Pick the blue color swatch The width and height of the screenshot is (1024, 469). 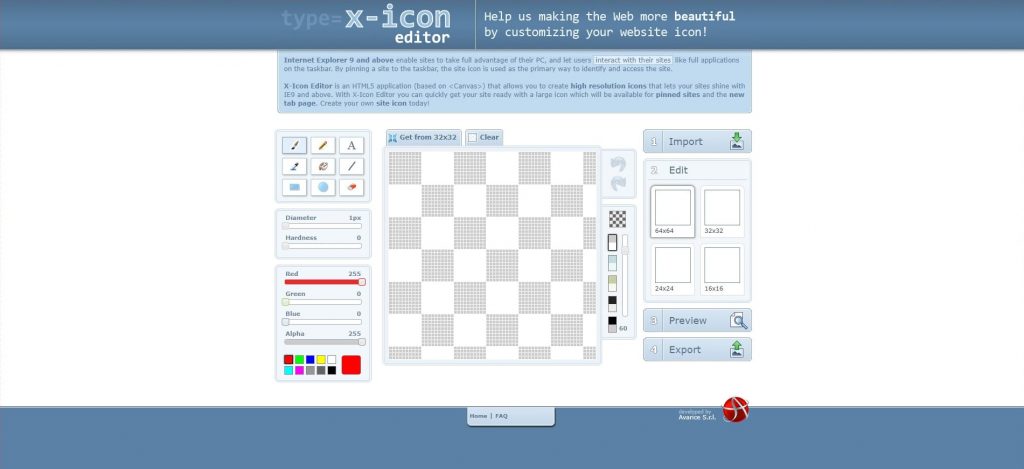[x=310, y=359]
